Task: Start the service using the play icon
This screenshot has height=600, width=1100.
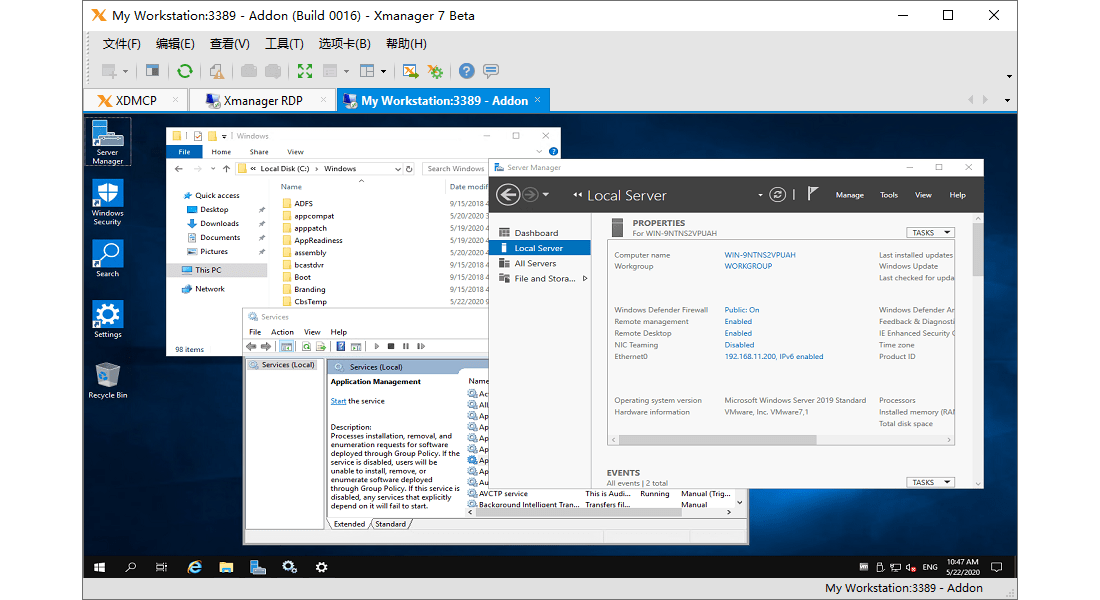Action: pos(377,346)
